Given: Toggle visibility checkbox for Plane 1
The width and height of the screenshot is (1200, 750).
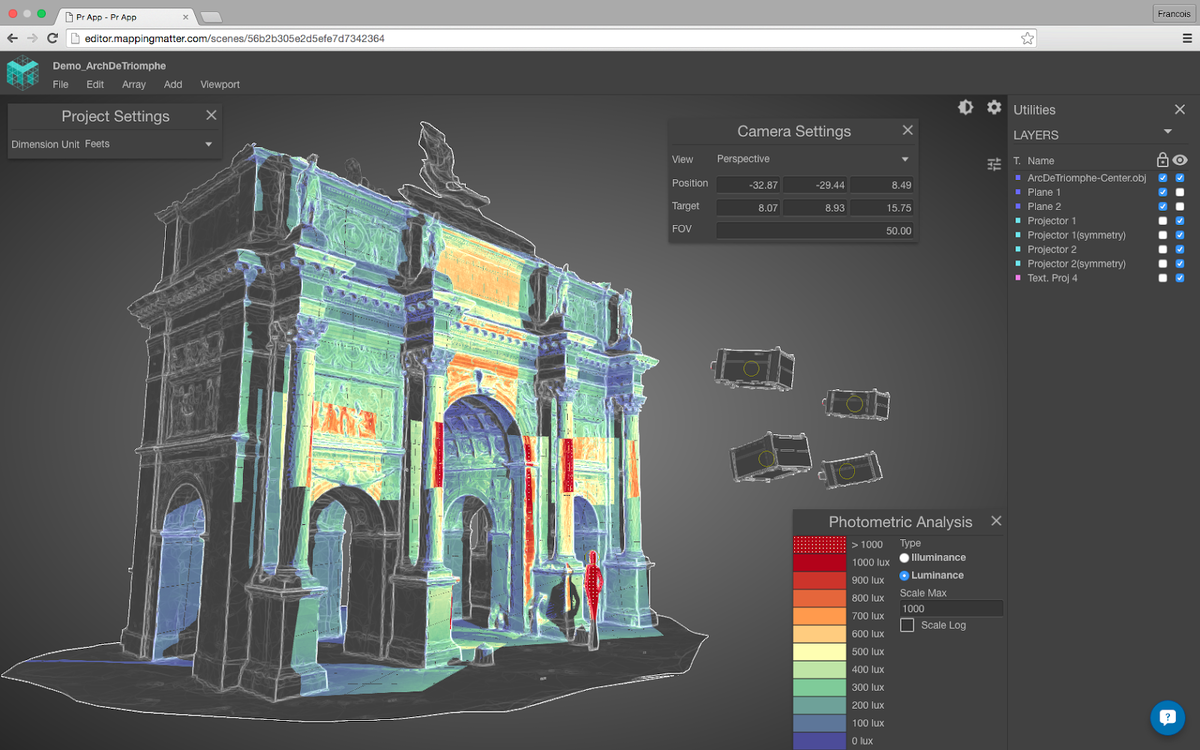Looking at the screenshot, I should (x=1180, y=192).
